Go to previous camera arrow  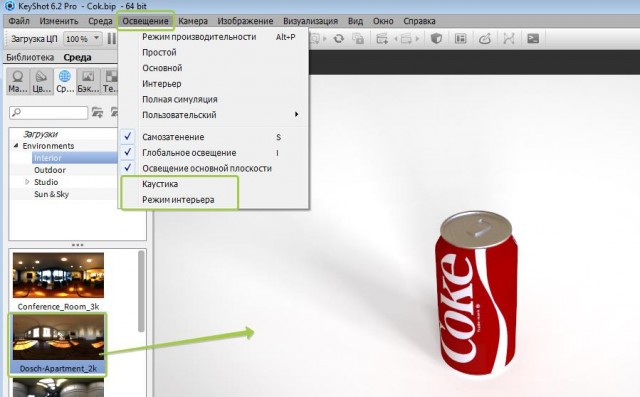click(x=396, y=39)
